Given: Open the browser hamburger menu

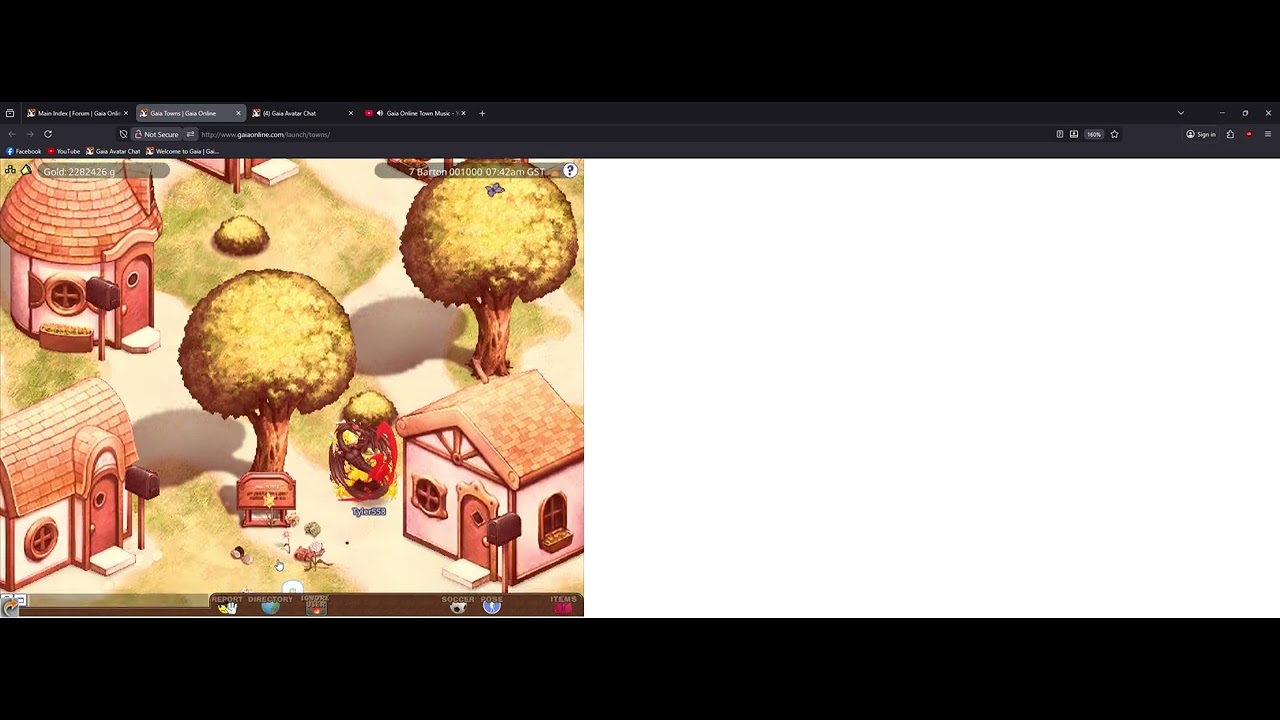Looking at the screenshot, I should (1268, 134).
